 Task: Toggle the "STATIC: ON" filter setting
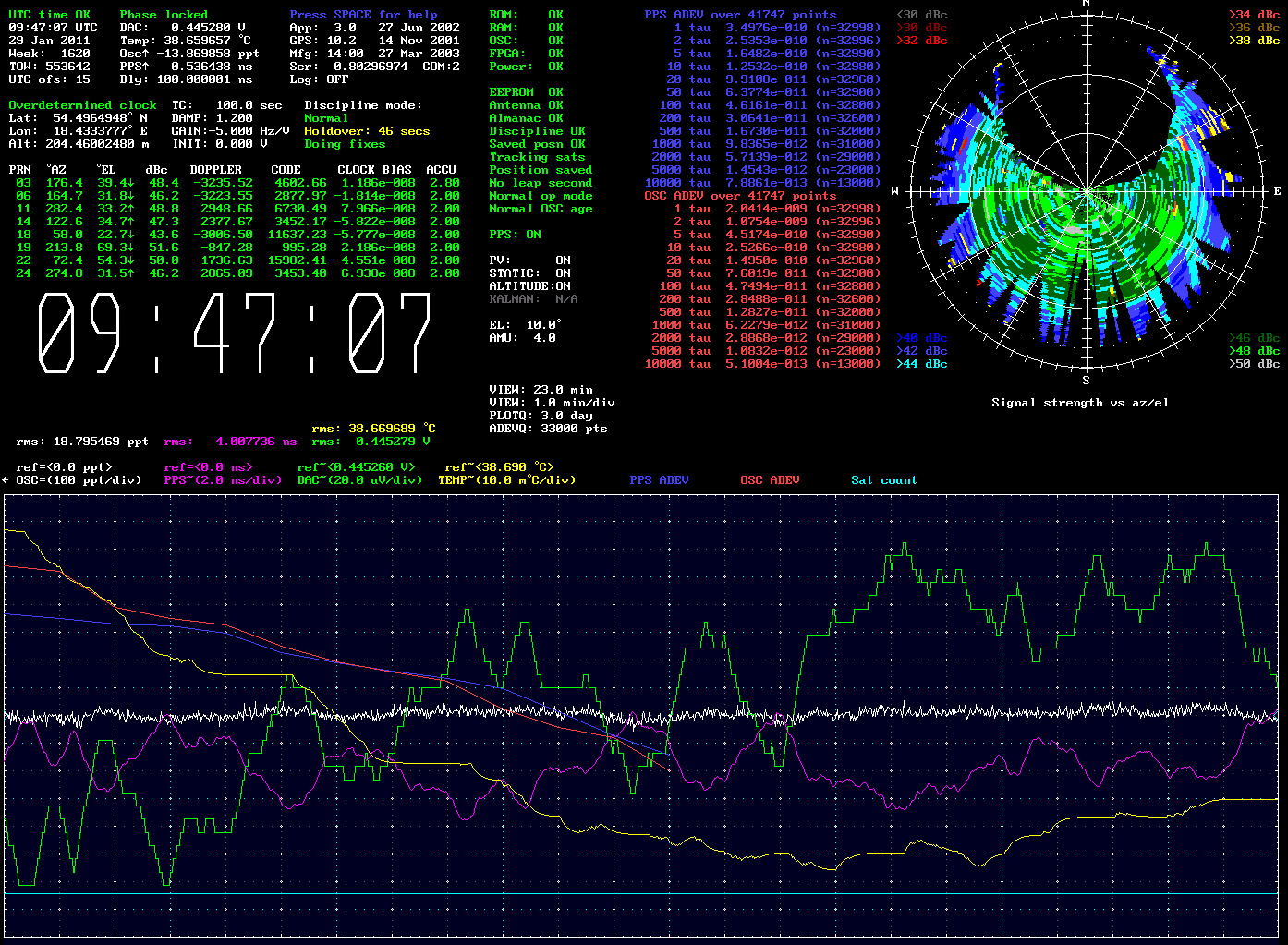click(x=529, y=273)
